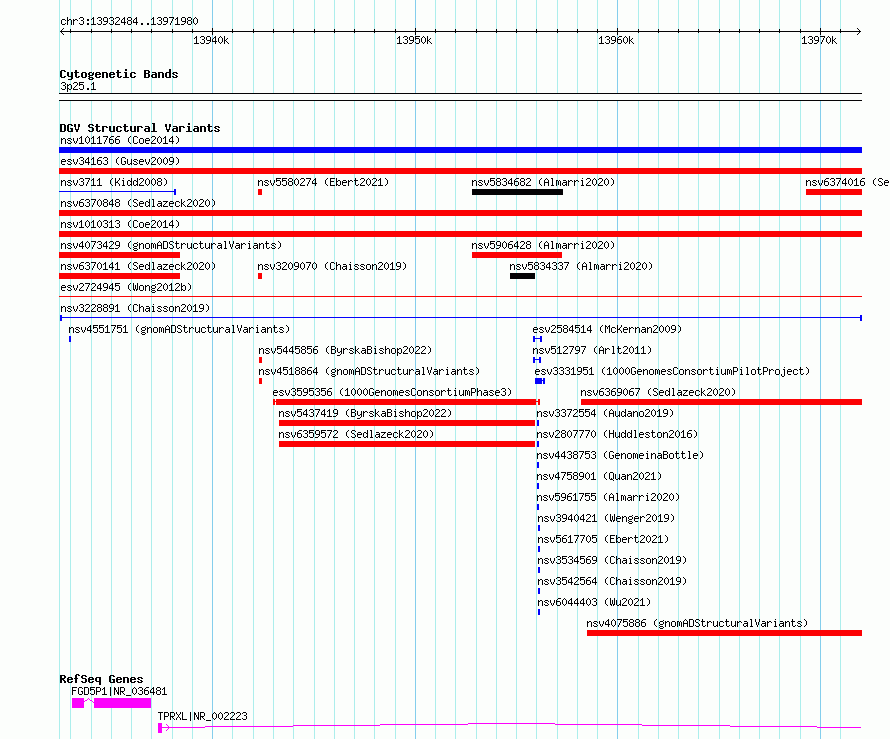Screen dimensions: 890x739
Task: Select the black nsv5834682 (Almarri2020) bar
Action: [x=517, y=192]
